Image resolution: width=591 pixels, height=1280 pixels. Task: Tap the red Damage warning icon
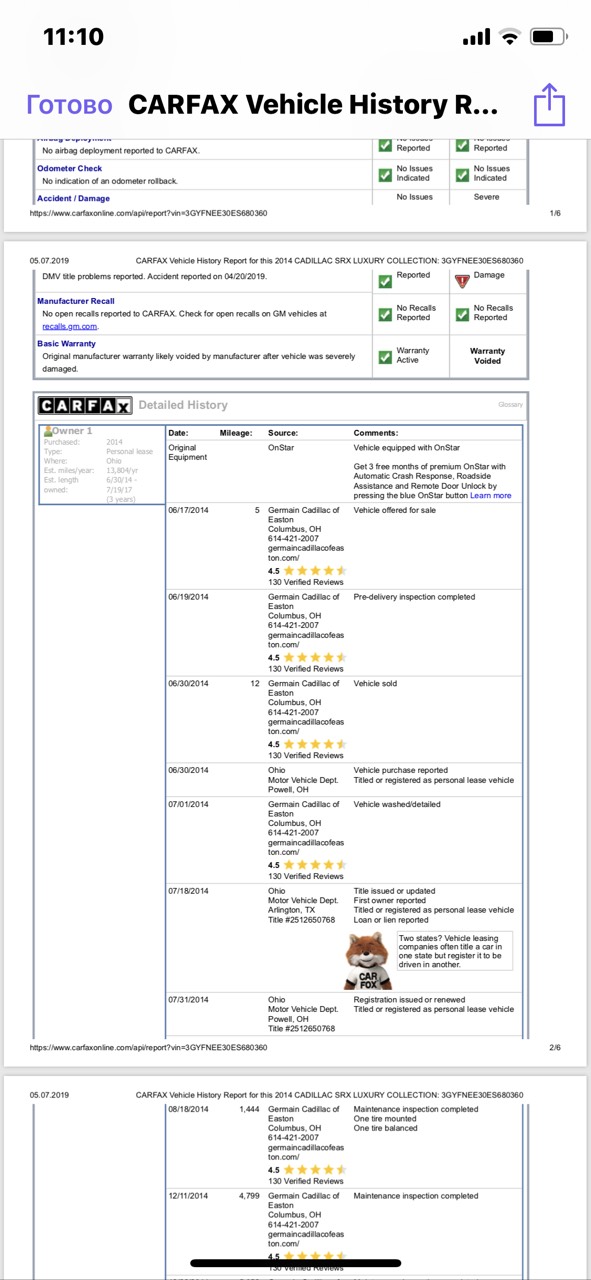461,281
